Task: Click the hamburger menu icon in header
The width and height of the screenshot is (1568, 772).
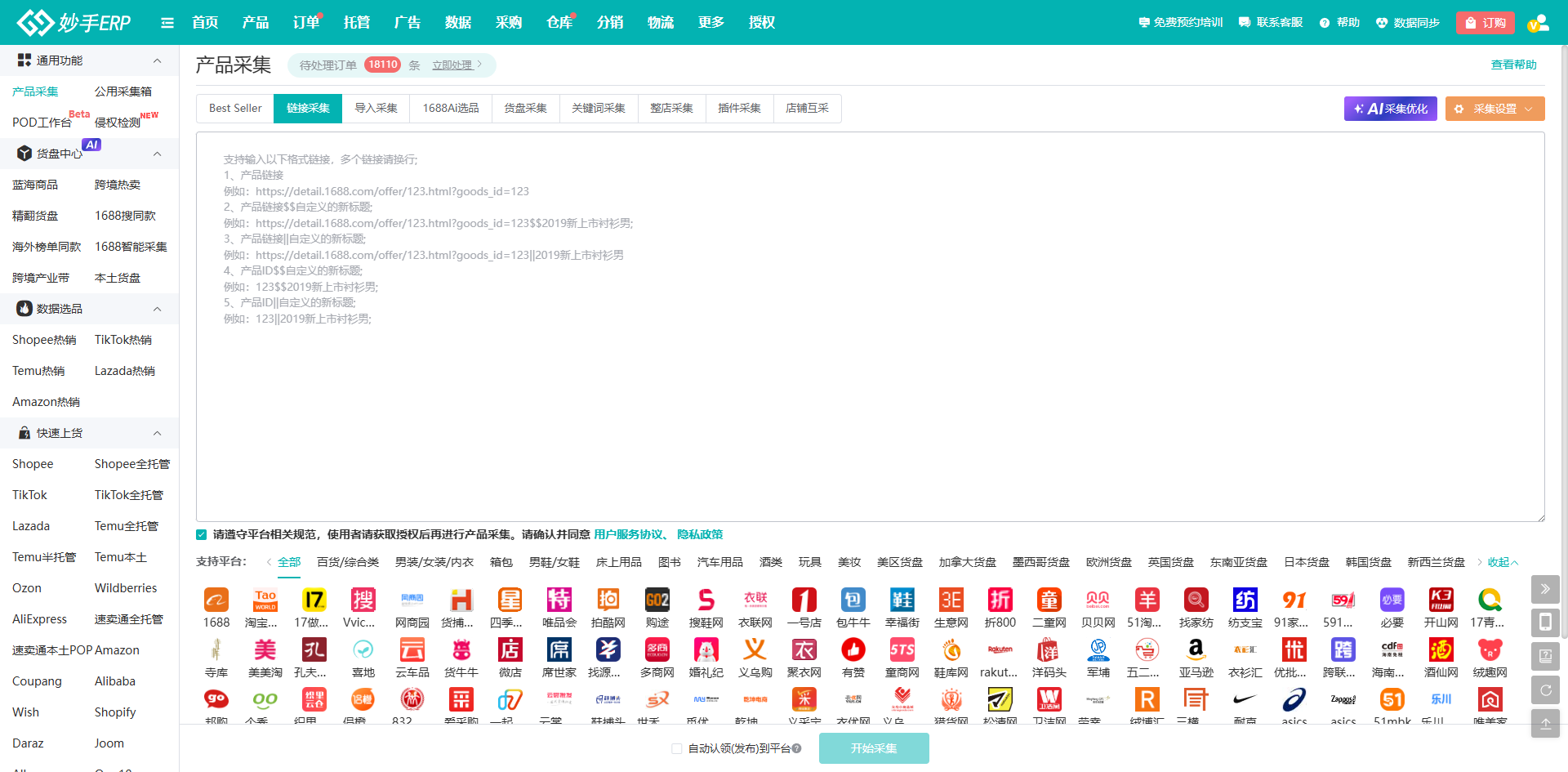Action: 167,23
